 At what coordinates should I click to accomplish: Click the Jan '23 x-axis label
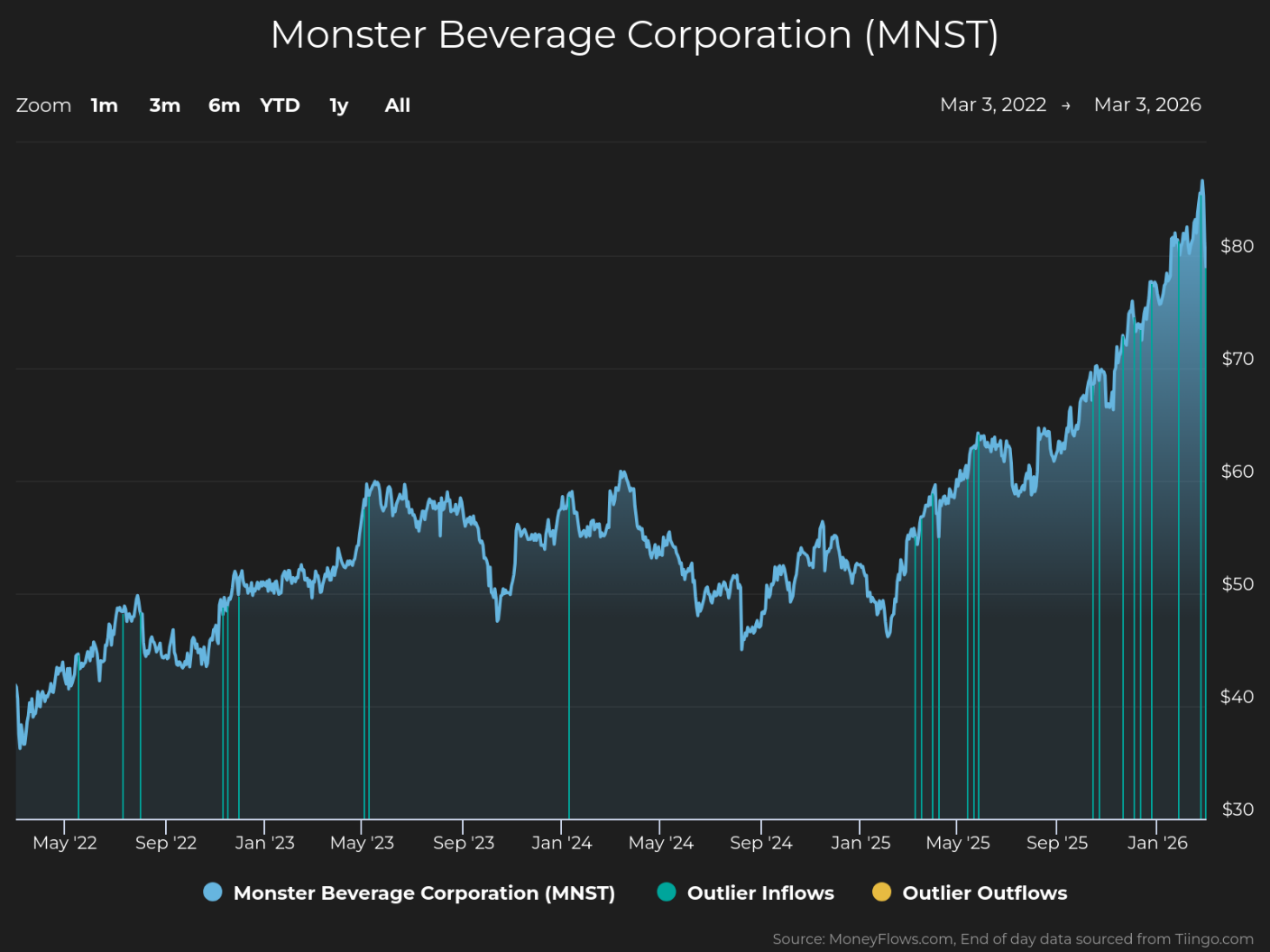click(264, 843)
